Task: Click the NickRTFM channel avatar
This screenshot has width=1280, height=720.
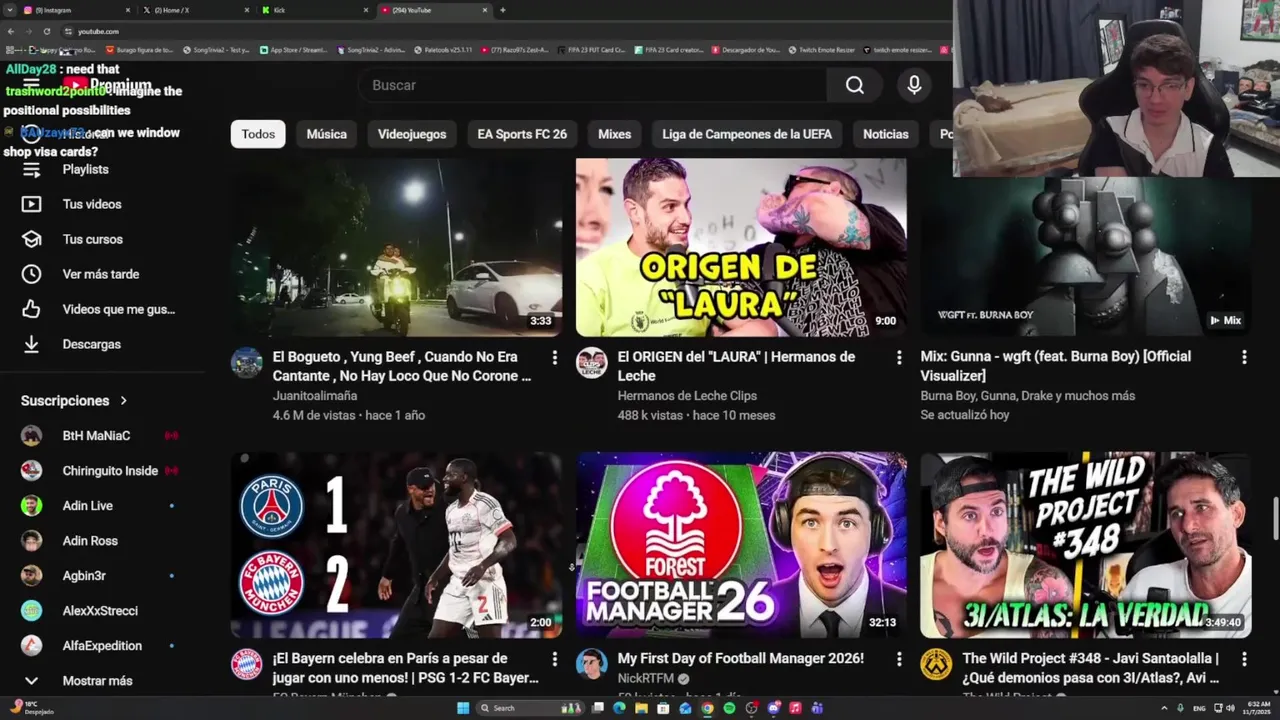Action: tap(592, 664)
